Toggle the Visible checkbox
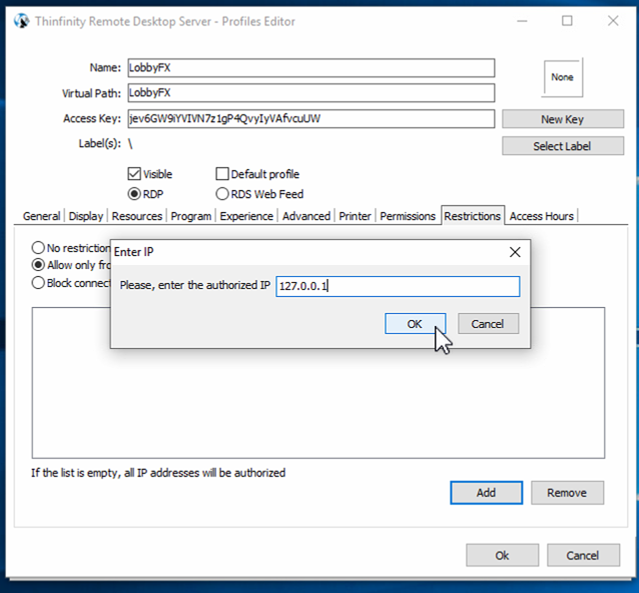Image resolution: width=639 pixels, height=593 pixels. (x=136, y=174)
